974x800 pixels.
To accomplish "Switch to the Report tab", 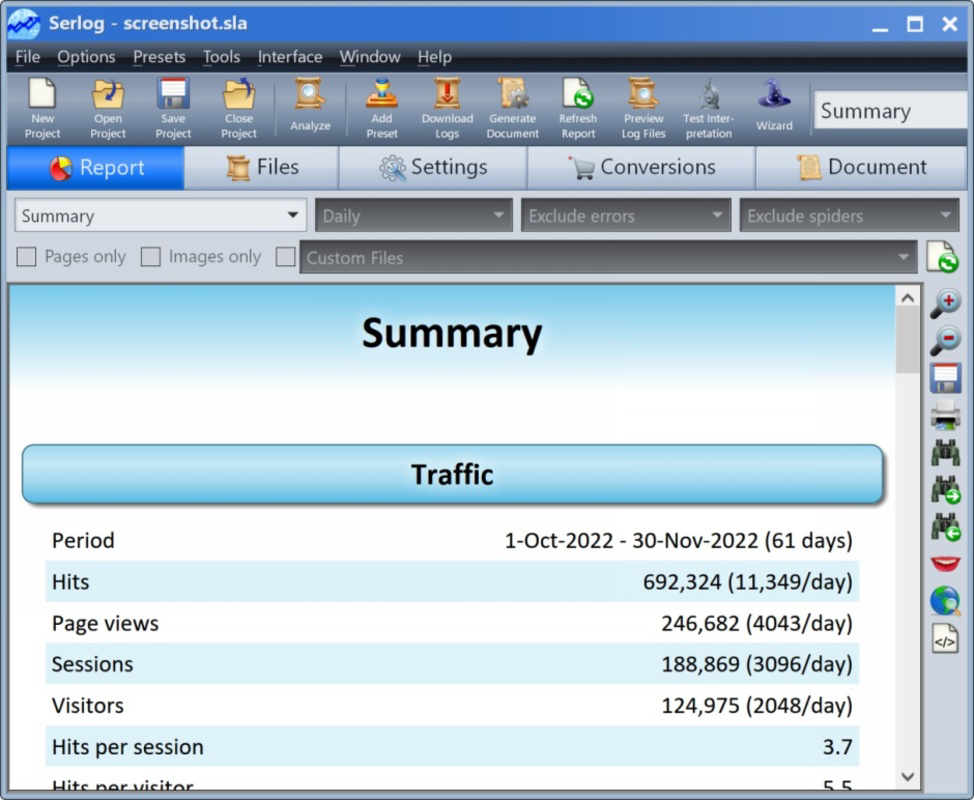I will (x=96, y=168).
